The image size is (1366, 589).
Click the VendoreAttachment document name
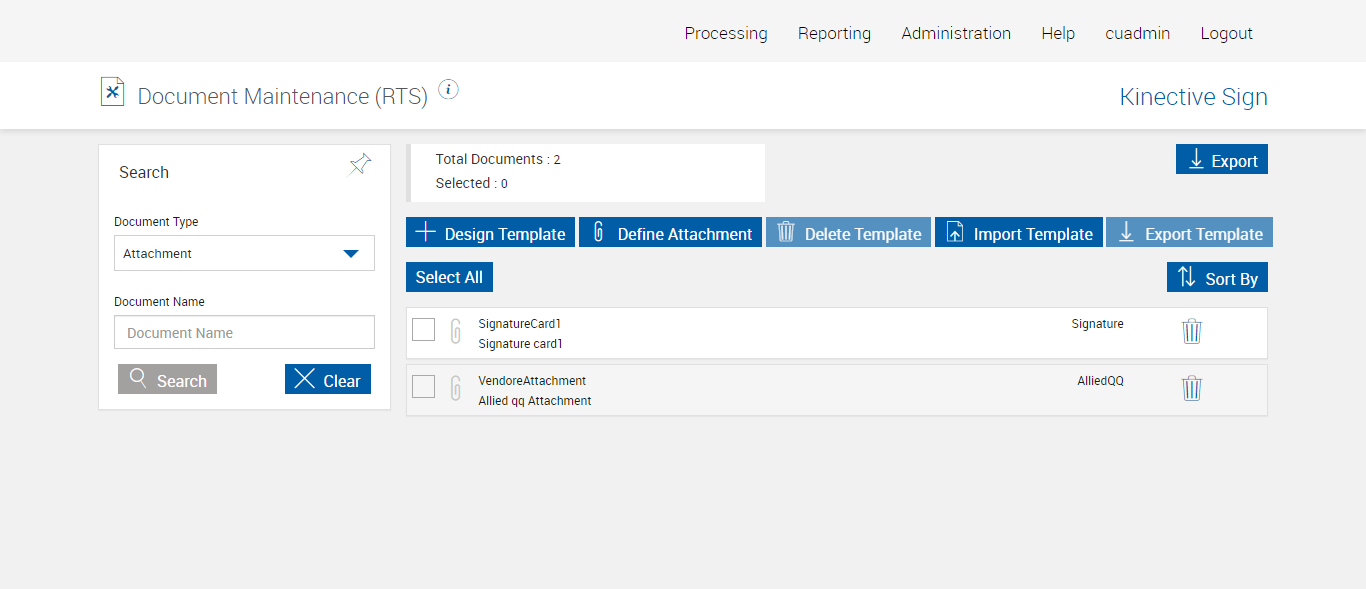click(x=532, y=381)
